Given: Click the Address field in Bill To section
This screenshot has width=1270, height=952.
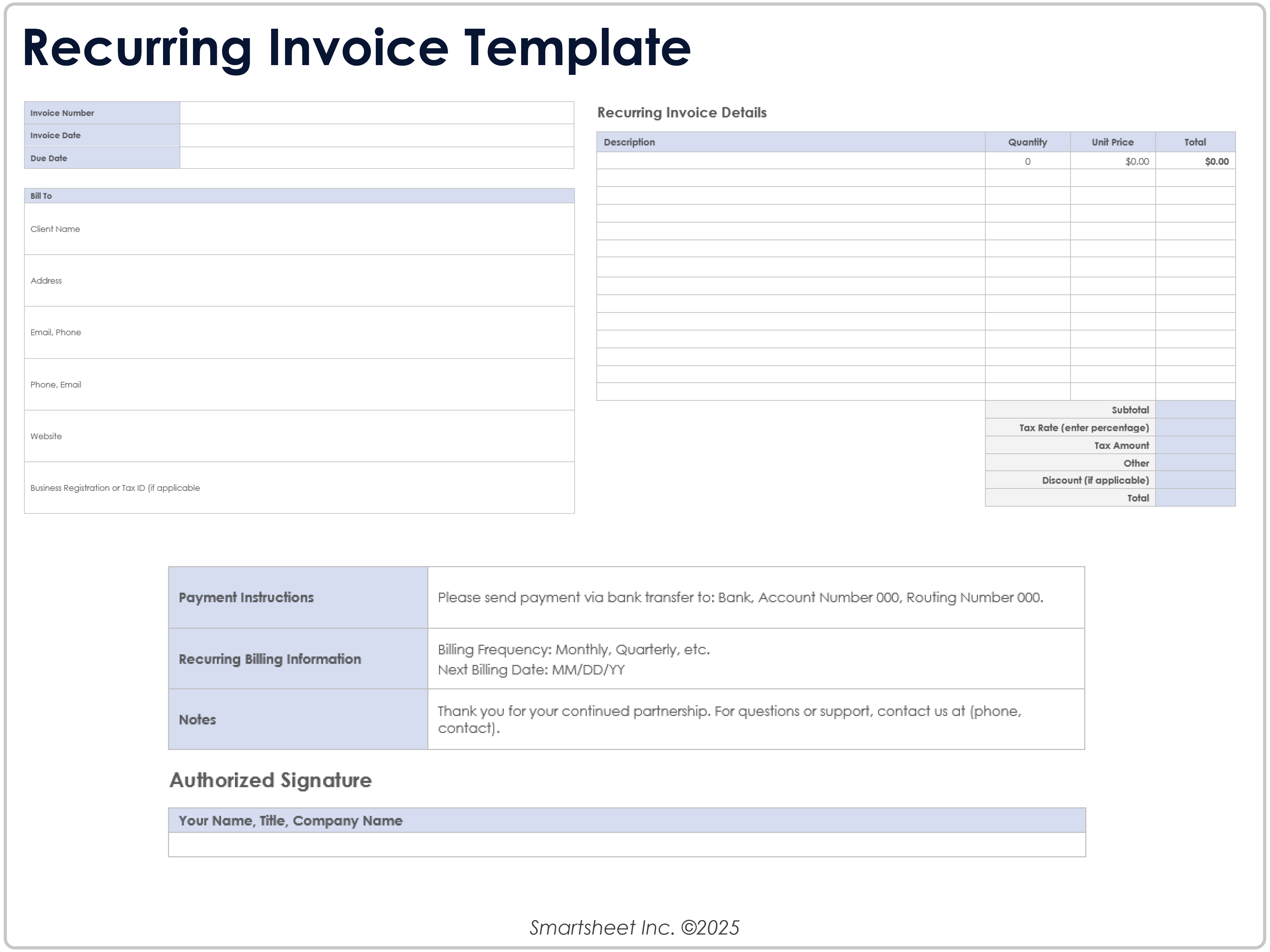Looking at the screenshot, I should (299, 281).
